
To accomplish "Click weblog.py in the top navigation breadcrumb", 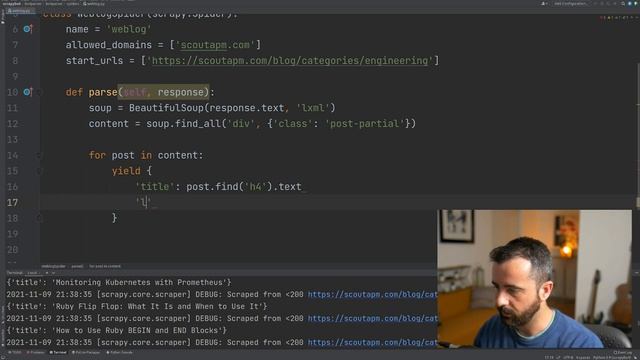I will [x=94, y=4].
